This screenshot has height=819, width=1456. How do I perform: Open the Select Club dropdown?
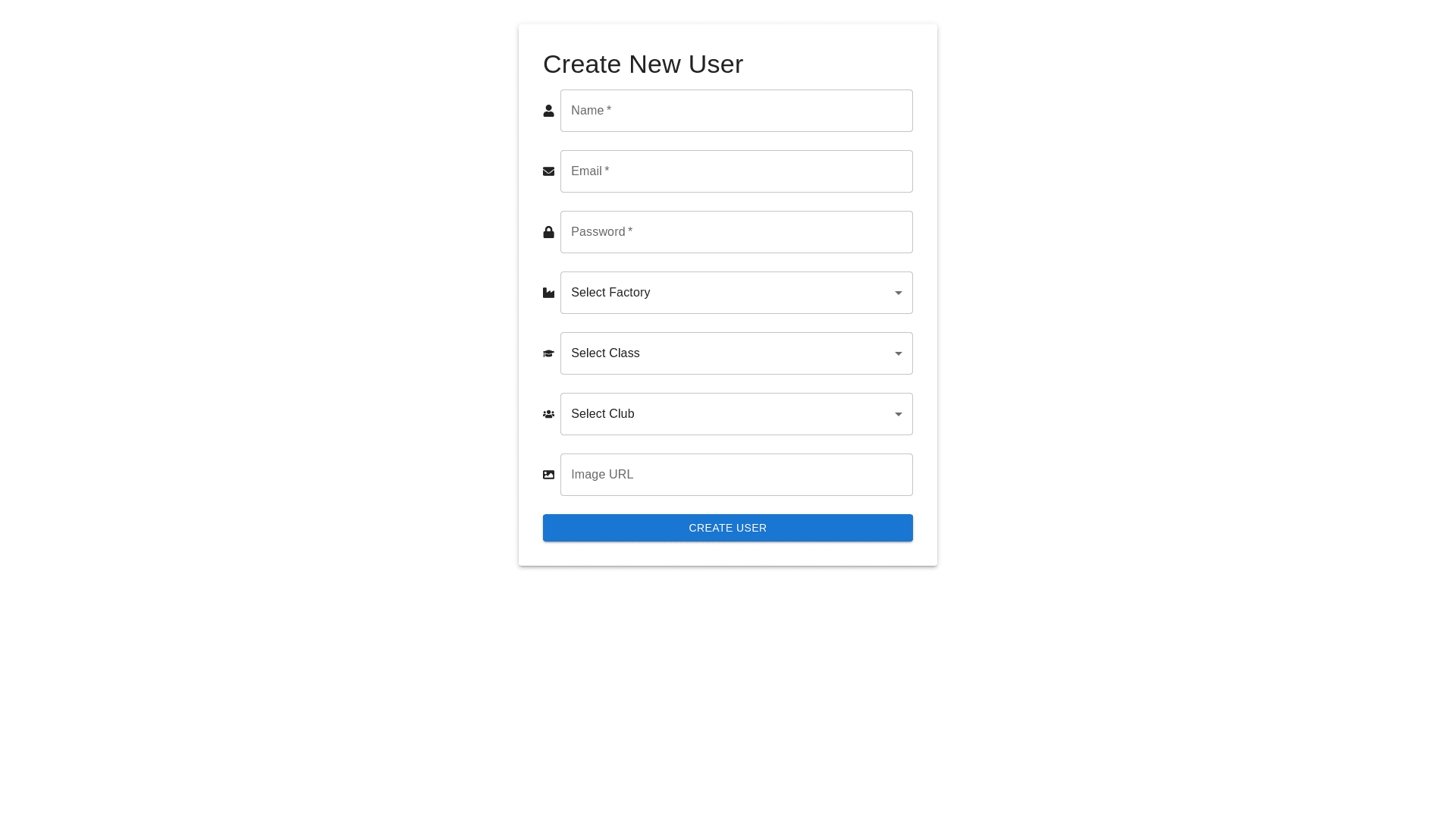(728, 414)
